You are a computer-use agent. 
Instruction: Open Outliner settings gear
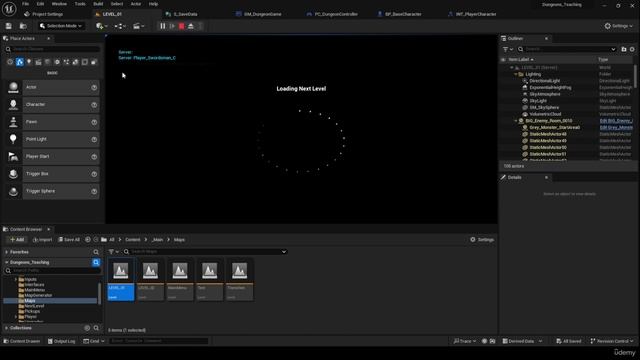632,49
